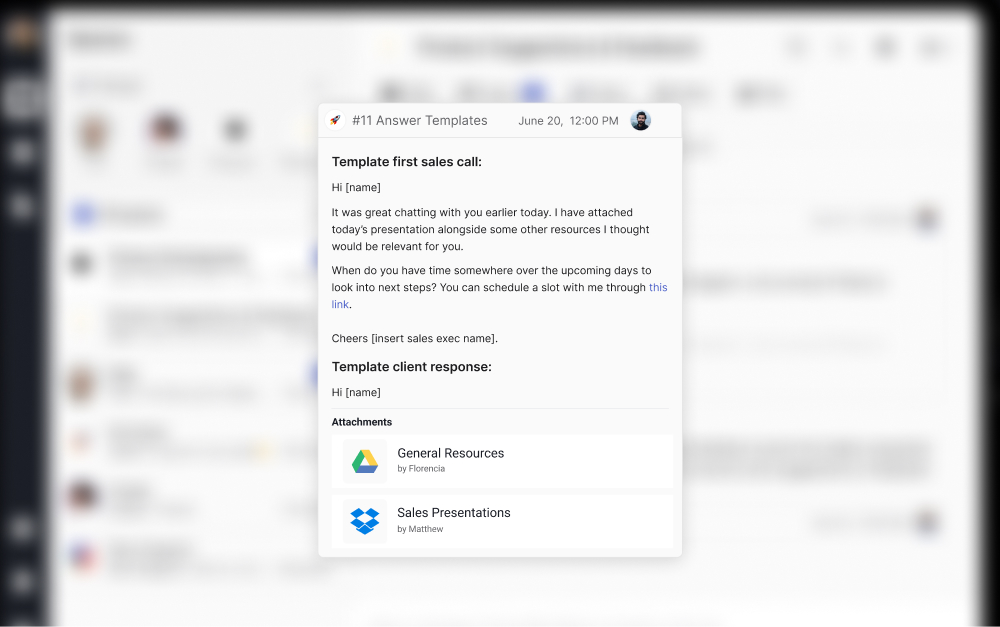This screenshot has height=627, width=1000.
Task: Click the Attachments section header
Action: click(361, 421)
